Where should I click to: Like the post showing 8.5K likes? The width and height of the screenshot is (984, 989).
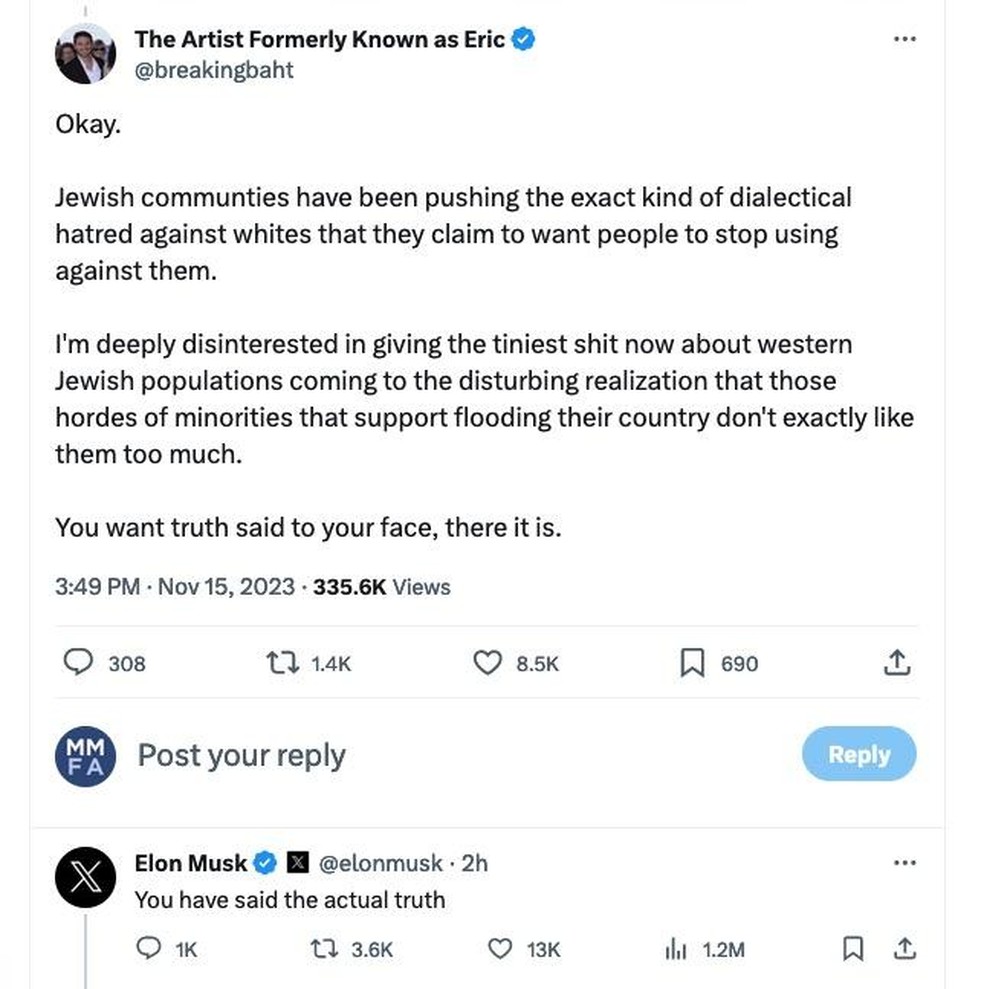[487, 663]
